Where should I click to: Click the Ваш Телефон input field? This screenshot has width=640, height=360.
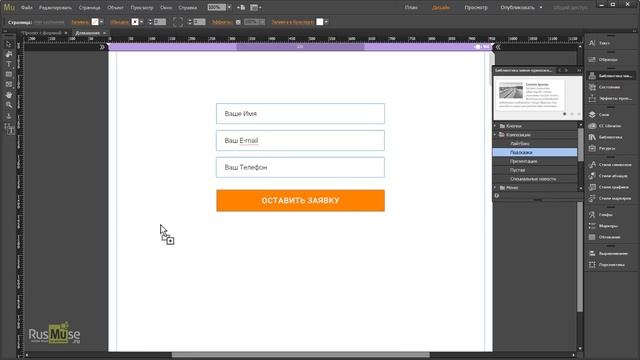coord(300,167)
